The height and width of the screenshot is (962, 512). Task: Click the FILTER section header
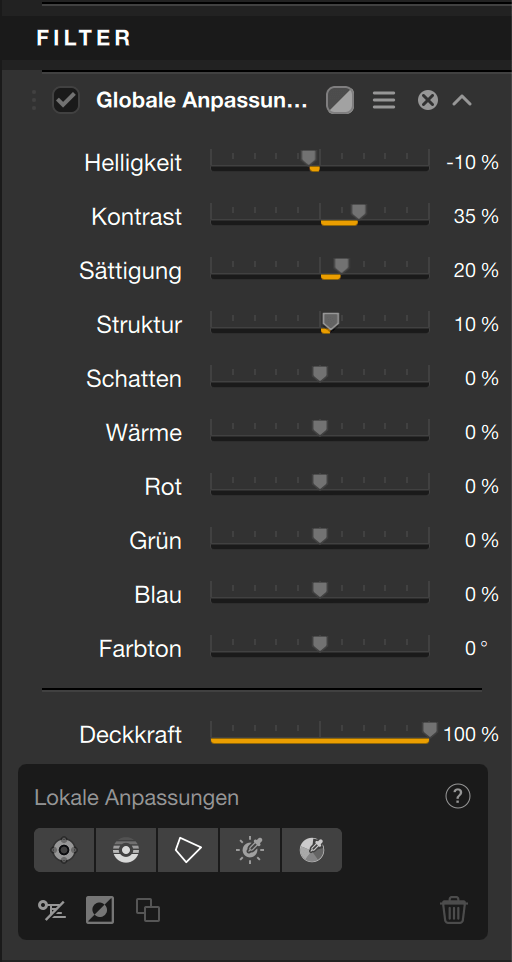point(84,38)
